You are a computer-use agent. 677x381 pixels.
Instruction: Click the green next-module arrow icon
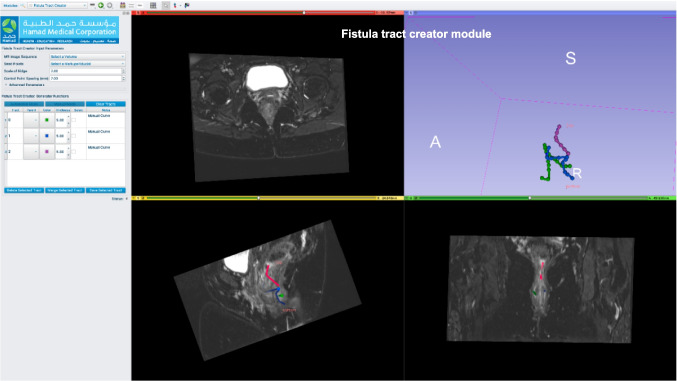tap(101, 5)
